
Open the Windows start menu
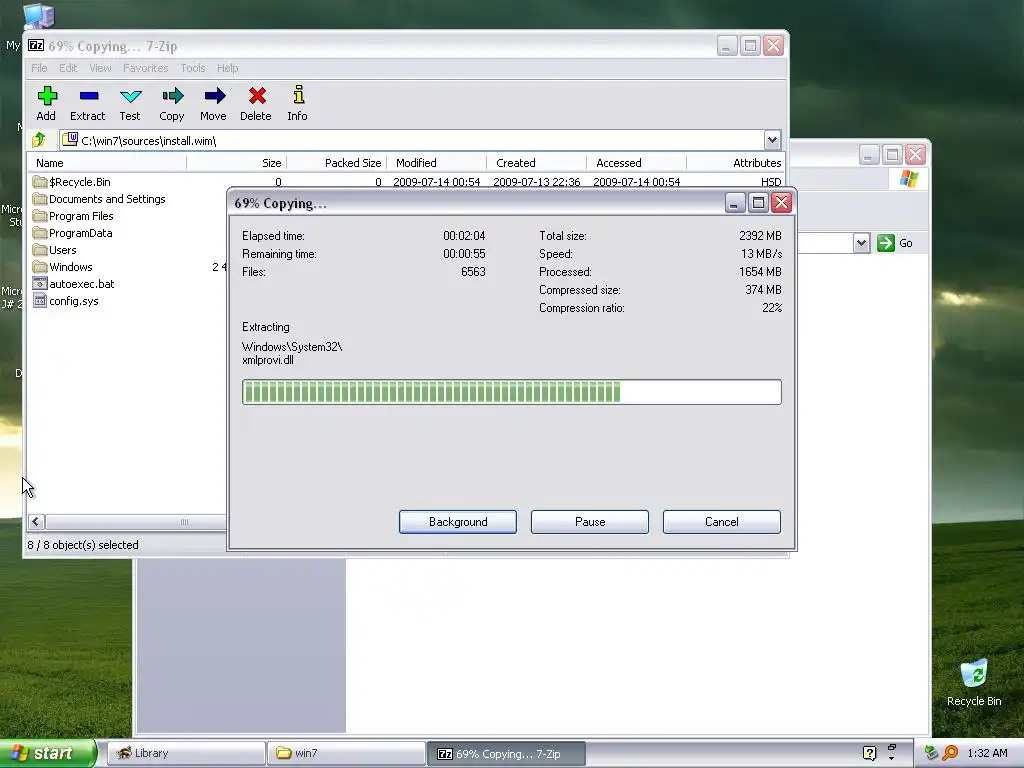(47, 753)
